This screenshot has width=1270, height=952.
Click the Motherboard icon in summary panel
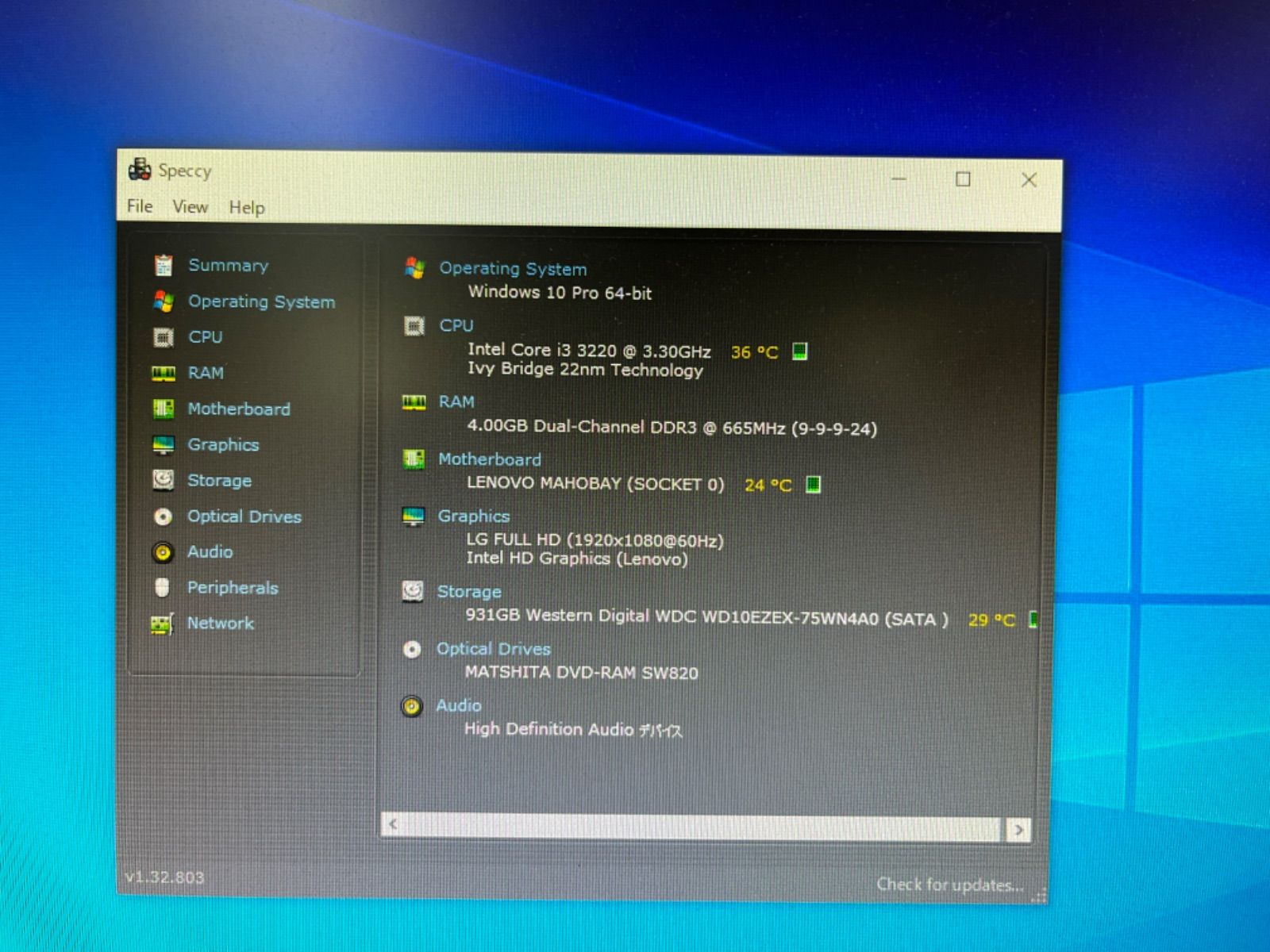click(x=414, y=459)
